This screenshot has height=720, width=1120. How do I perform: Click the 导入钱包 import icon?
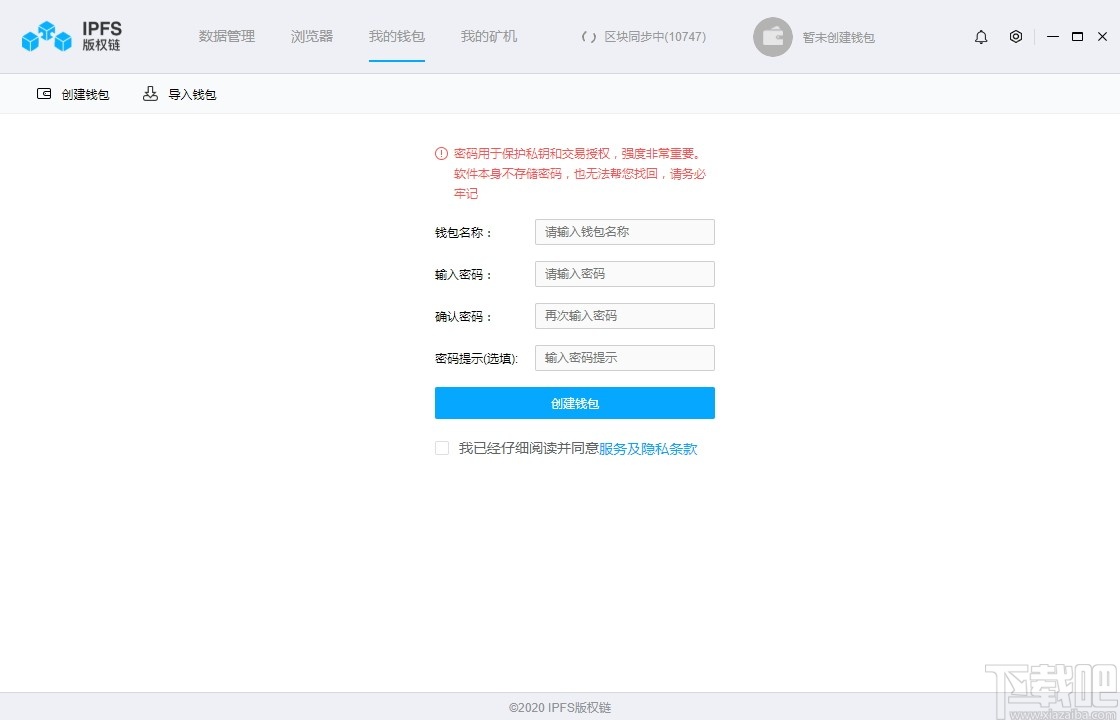[150, 93]
